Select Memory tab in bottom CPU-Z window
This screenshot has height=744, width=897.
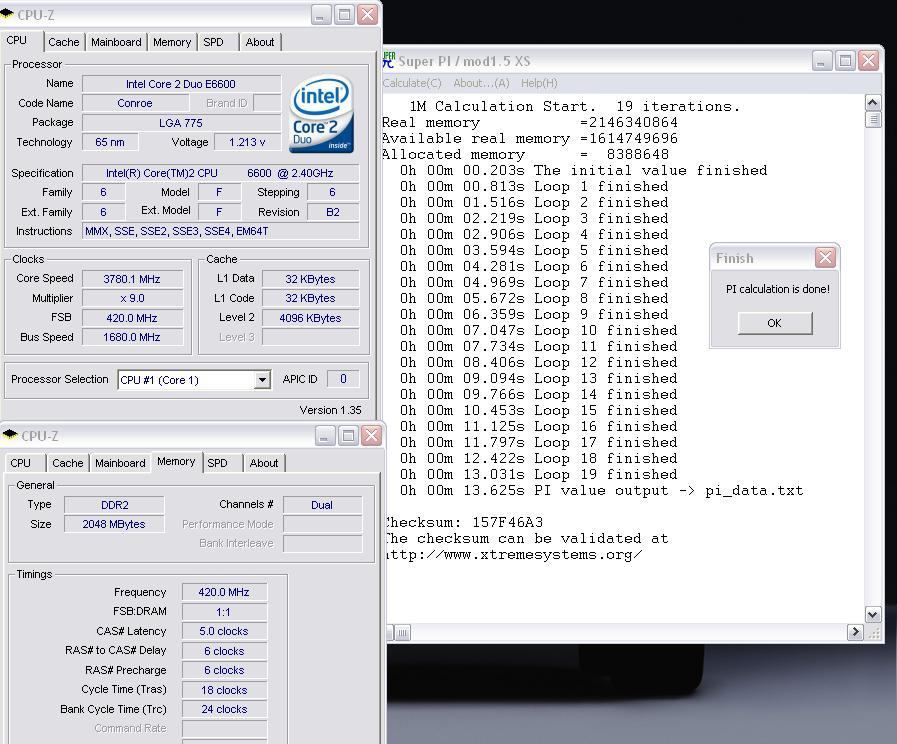176,461
